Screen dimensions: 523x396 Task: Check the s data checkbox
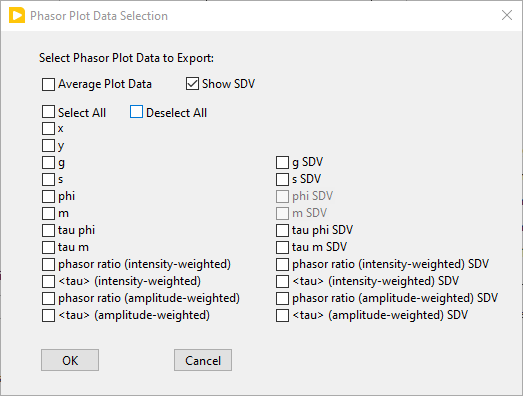point(48,179)
